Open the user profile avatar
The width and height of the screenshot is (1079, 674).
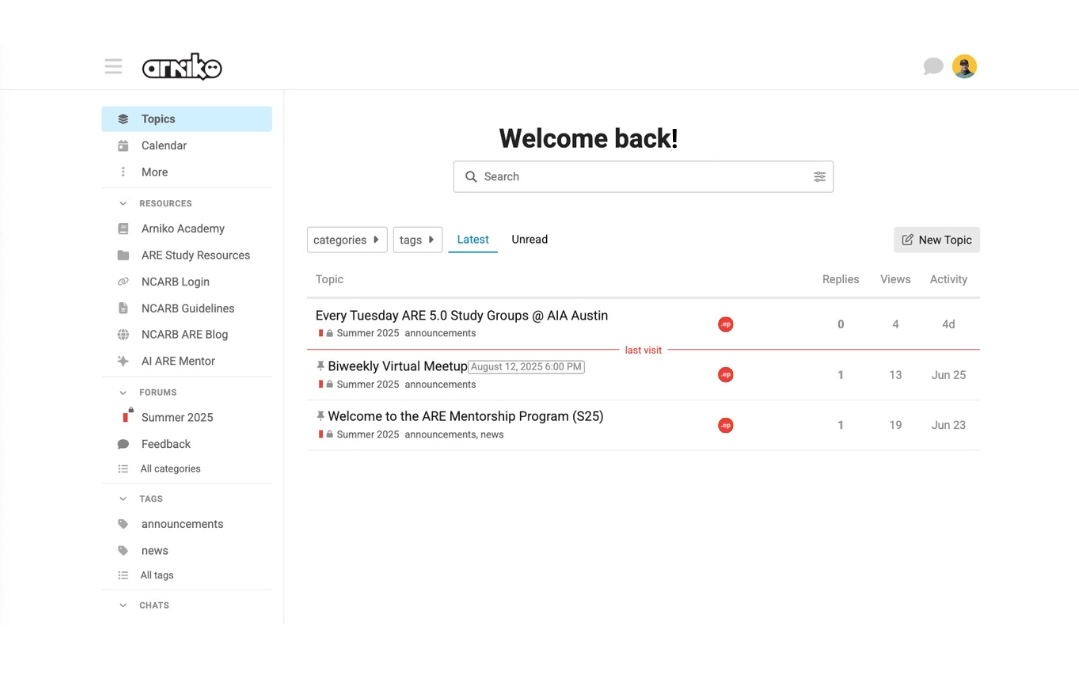pos(964,66)
